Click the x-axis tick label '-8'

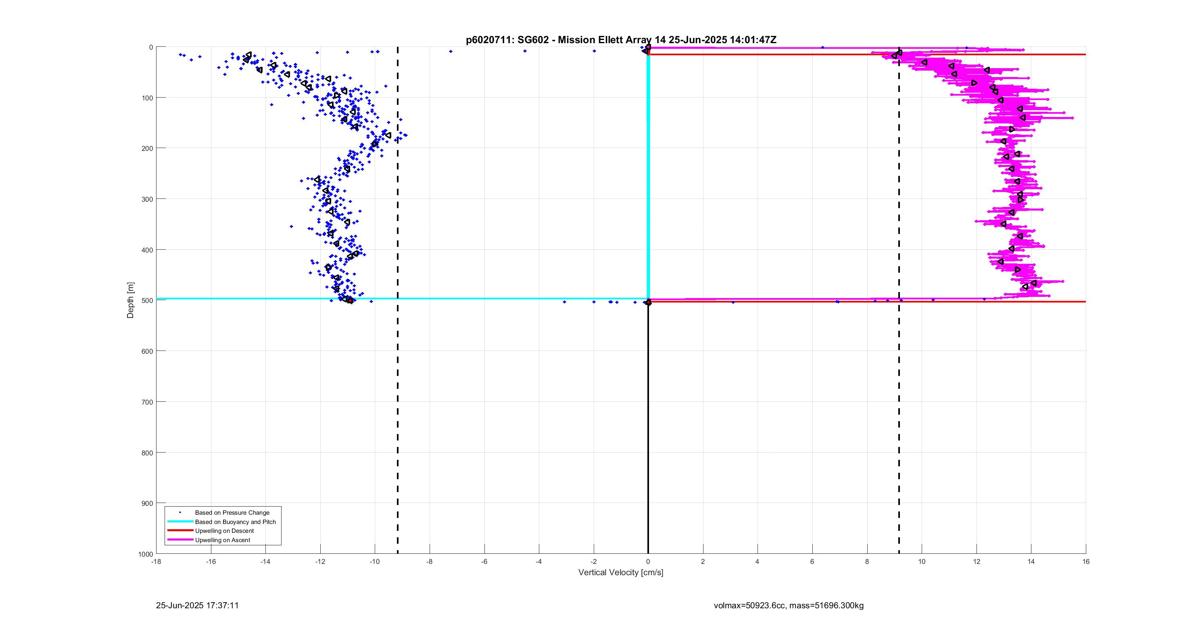(429, 561)
